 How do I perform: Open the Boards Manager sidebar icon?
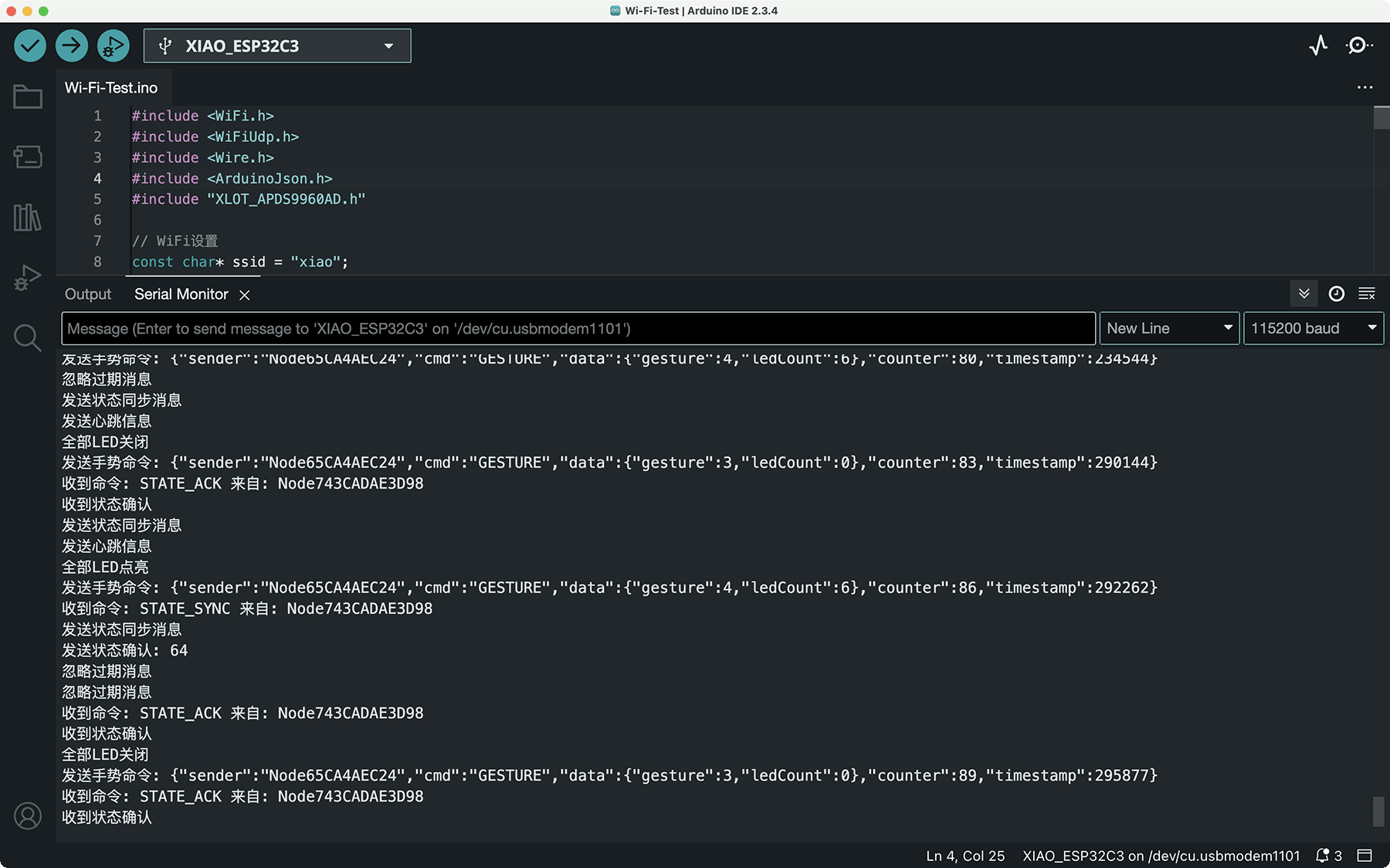coord(28,157)
